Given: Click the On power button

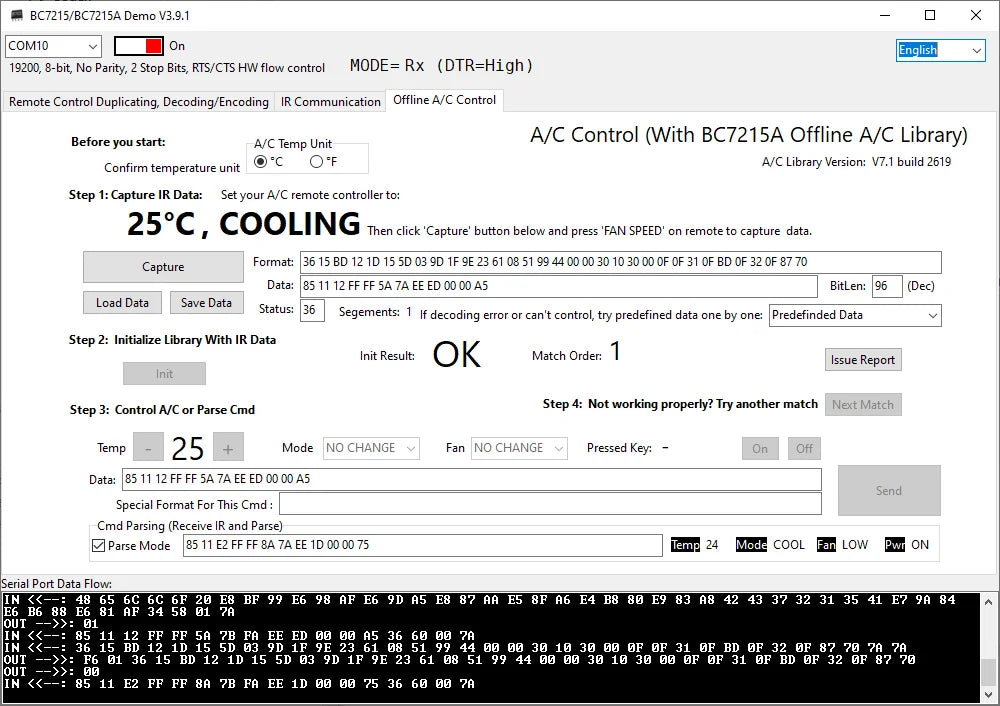Looking at the screenshot, I should tap(760, 449).
